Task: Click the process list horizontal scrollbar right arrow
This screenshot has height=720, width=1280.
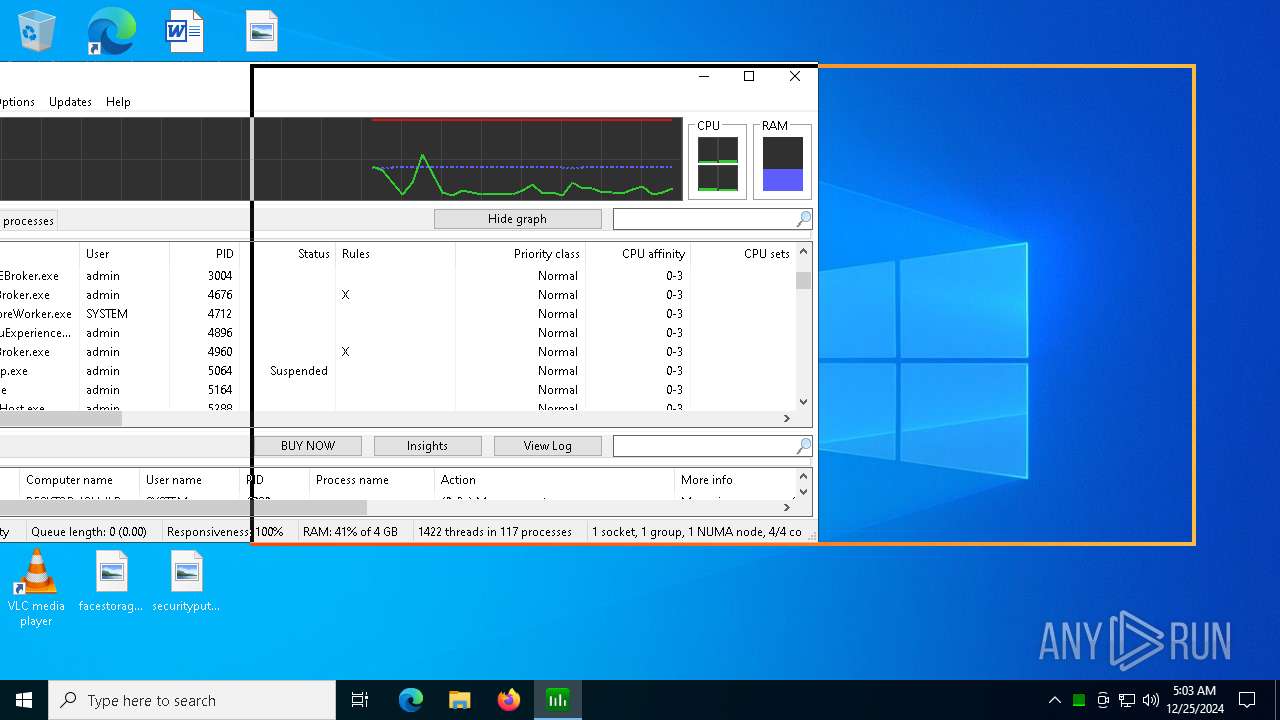Action: (x=787, y=419)
